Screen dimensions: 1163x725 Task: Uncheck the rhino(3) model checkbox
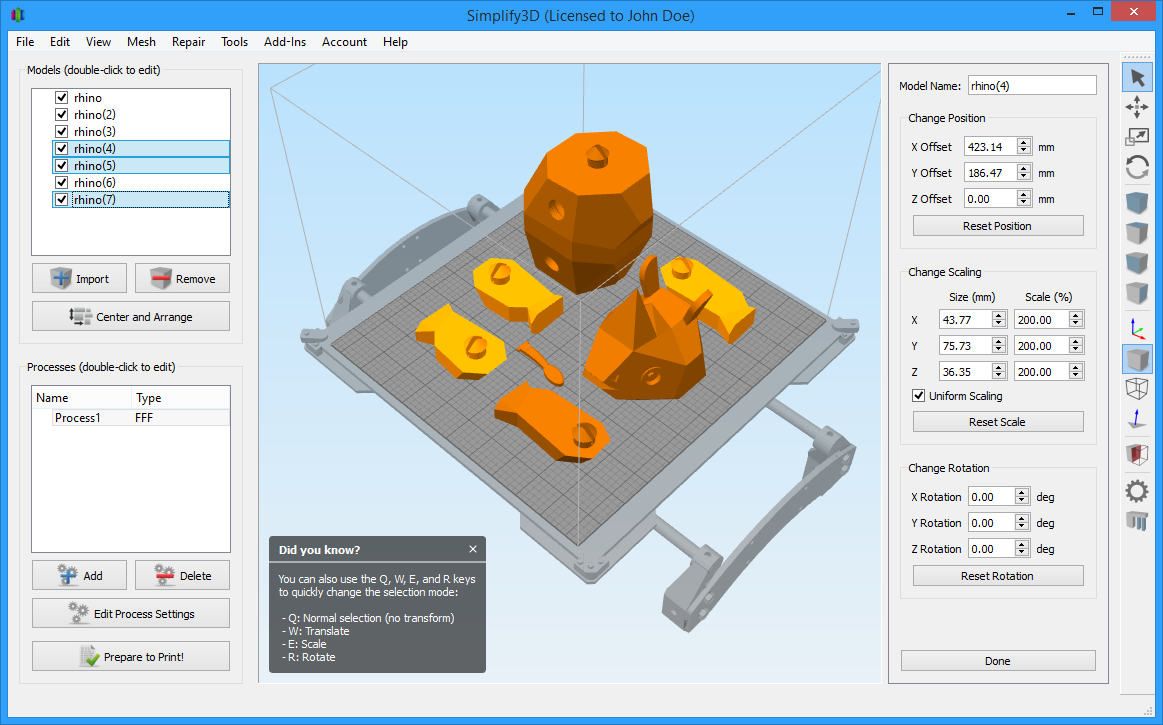click(62, 132)
